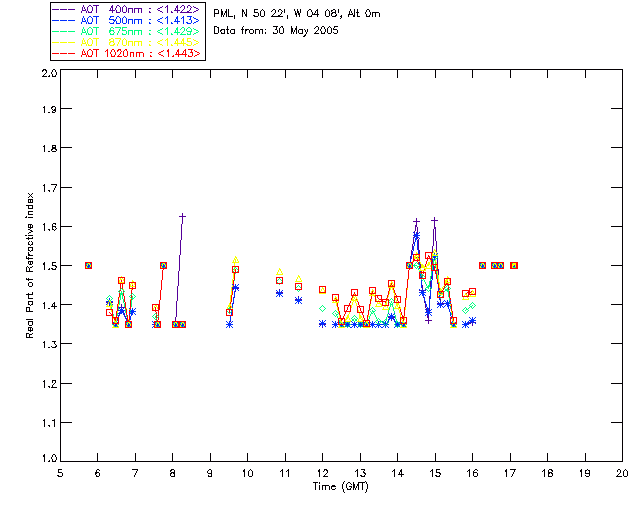This screenshot has height=512, width=640.
Task: Click purple plus peak near 8 GMT
Action: pyautogui.click(x=182, y=216)
